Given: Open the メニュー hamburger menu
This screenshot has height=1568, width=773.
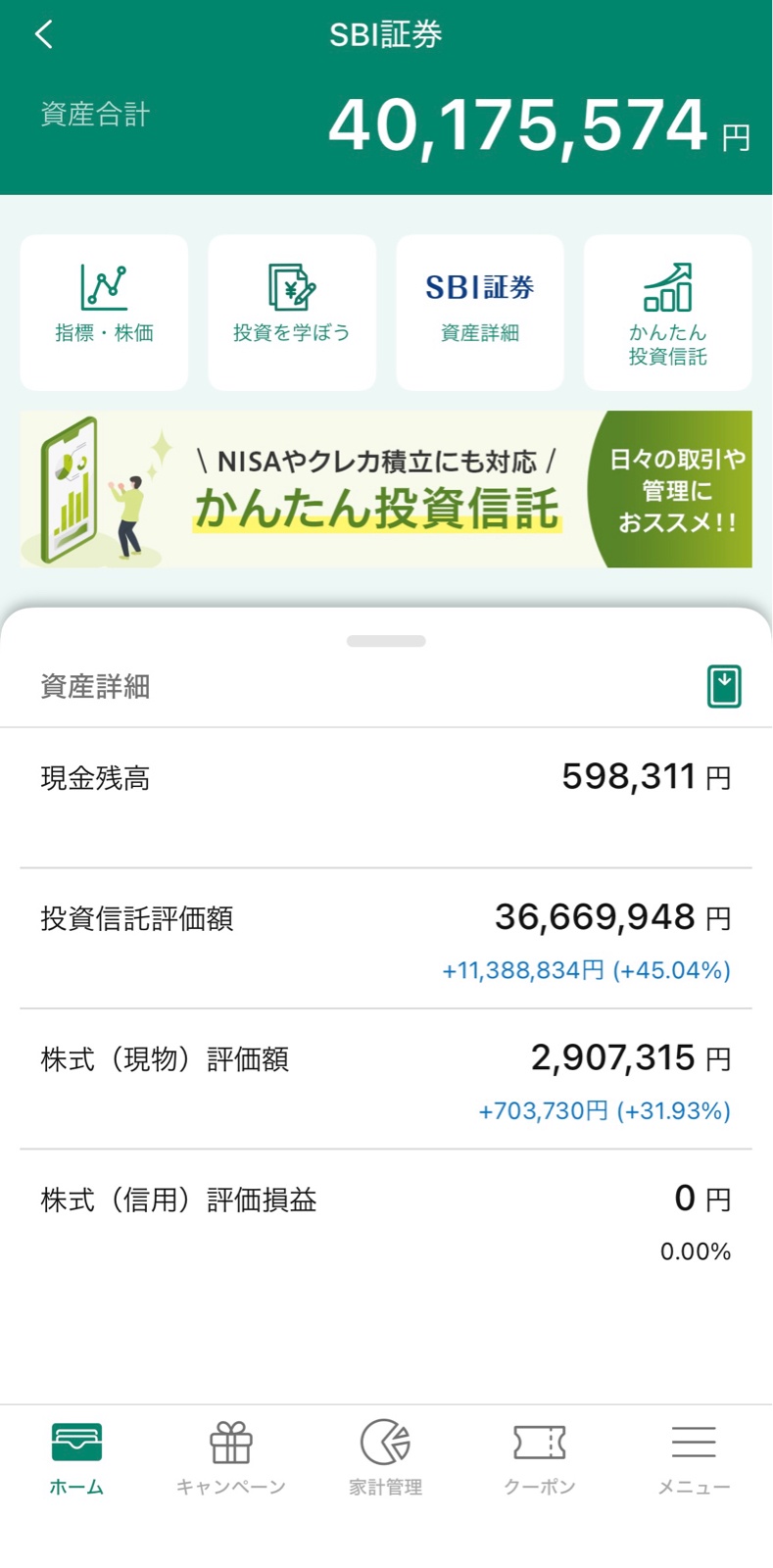Looking at the screenshot, I should pyautogui.click(x=694, y=1457).
